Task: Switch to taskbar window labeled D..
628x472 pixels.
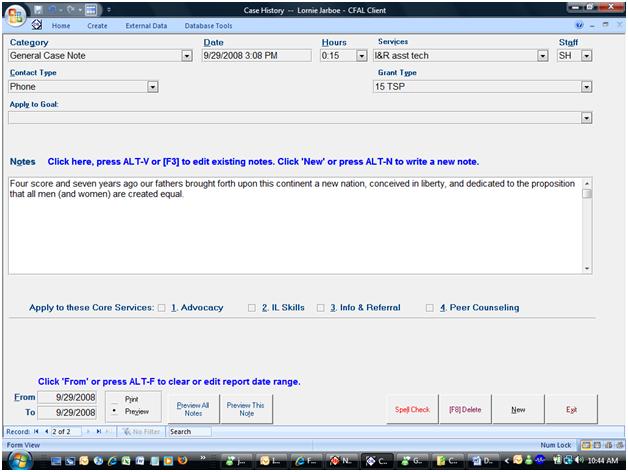Action: click(482, 461)
